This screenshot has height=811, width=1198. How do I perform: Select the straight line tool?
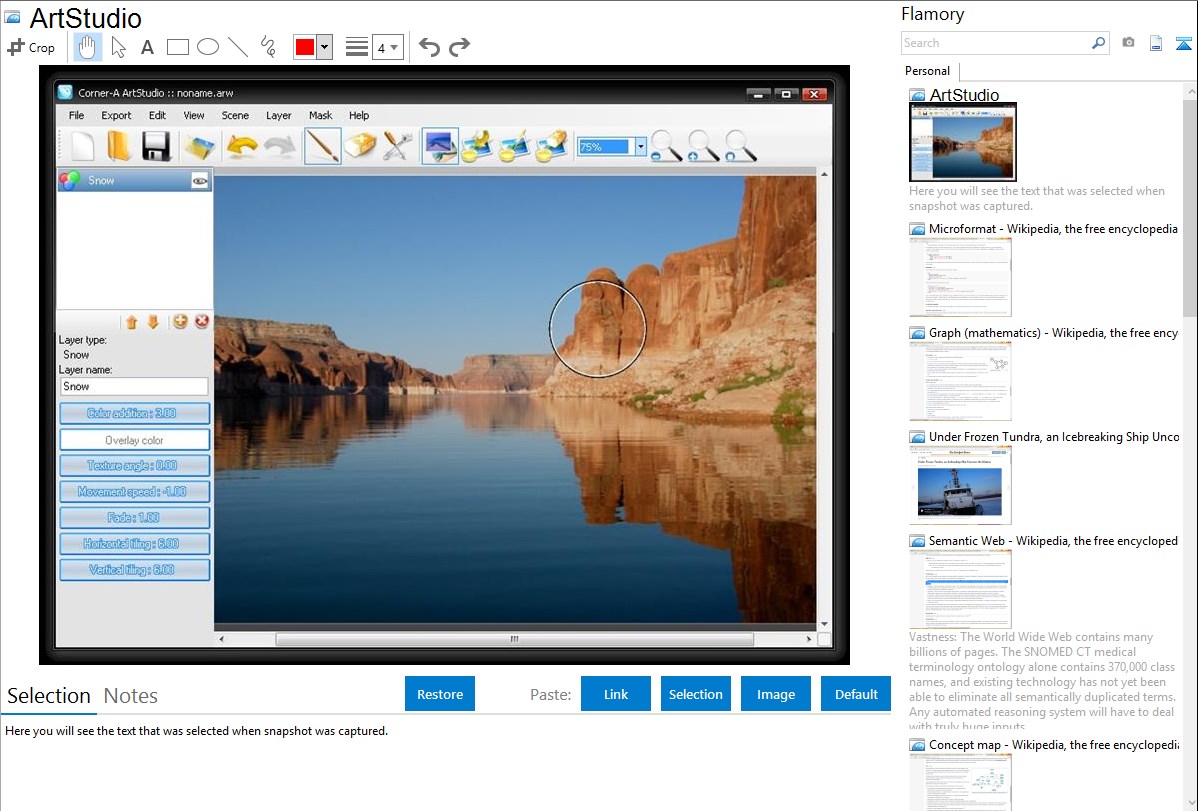click(238, 47)
